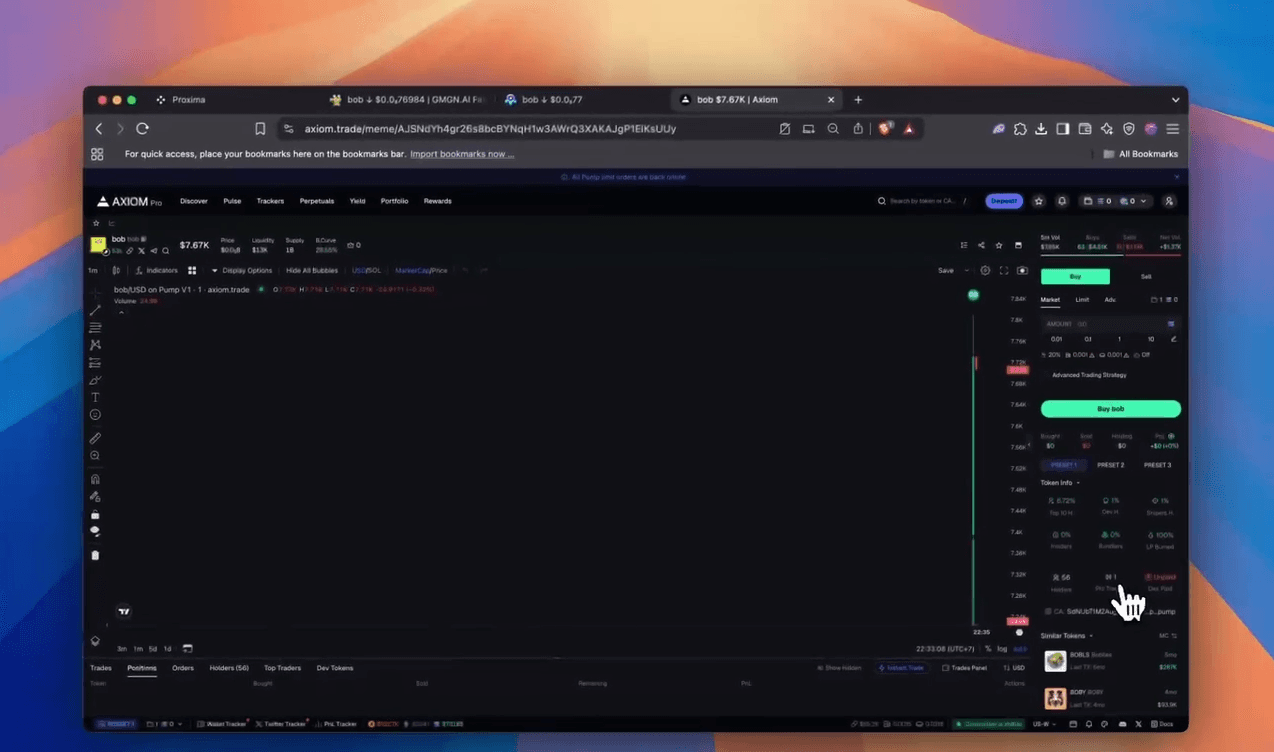
Task: Open chart settings gear icon
Action: click(985, 270)
